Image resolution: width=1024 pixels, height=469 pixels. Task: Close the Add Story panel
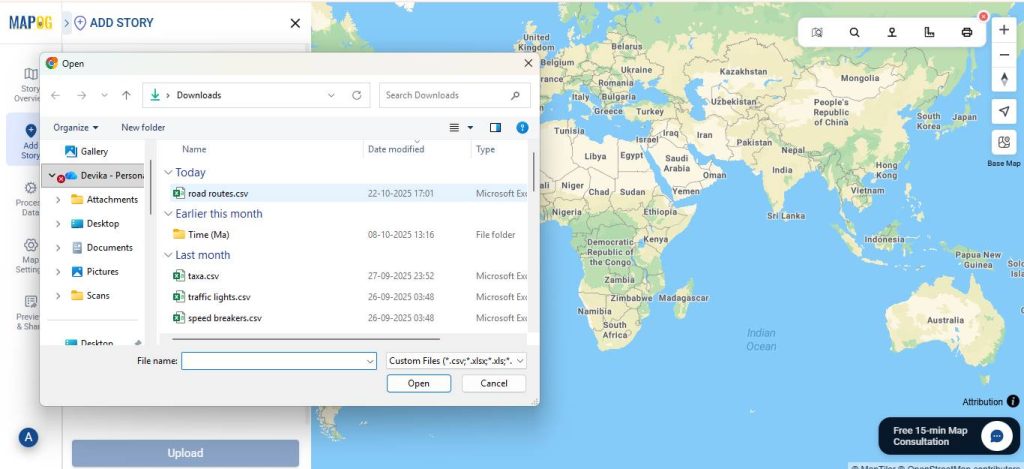point(295,23)
